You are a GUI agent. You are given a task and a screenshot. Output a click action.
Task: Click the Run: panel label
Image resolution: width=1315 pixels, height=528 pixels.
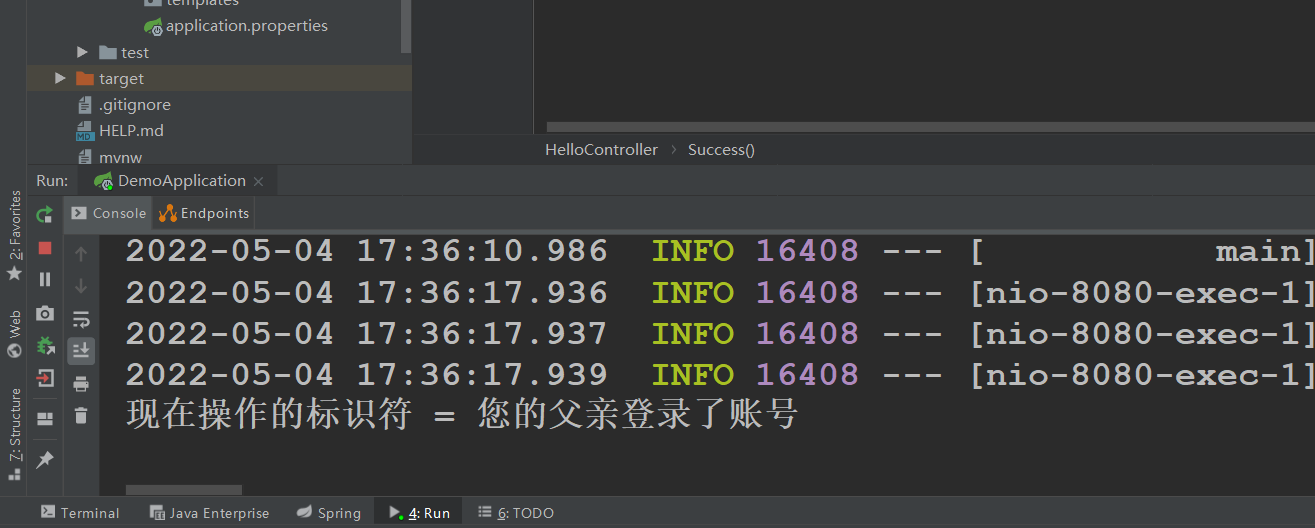point(52,181)
